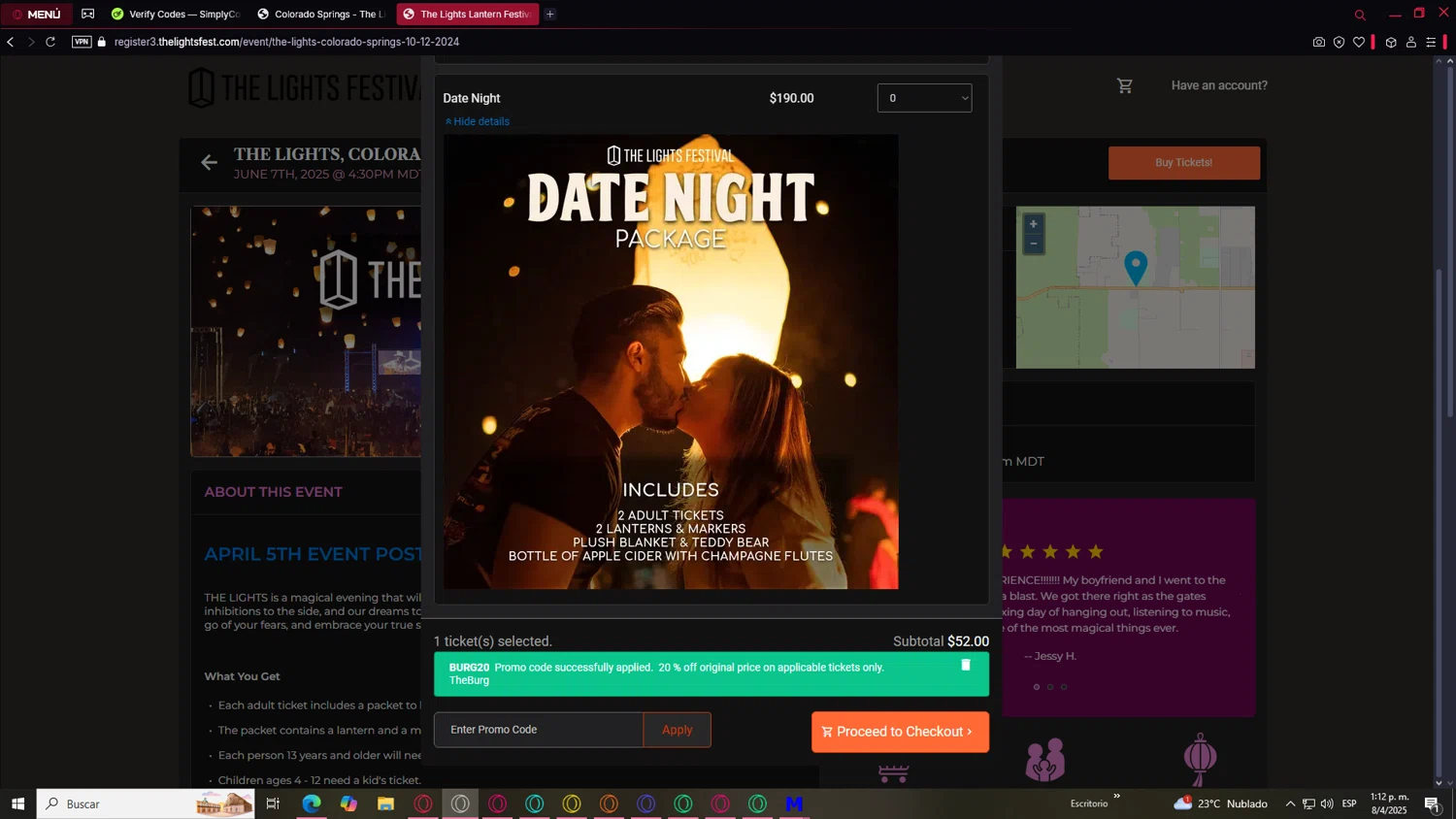Collapse details with Hide details link
Image resolution: width=1456 pixels, height=819 pixels.
tap(477, 121)
